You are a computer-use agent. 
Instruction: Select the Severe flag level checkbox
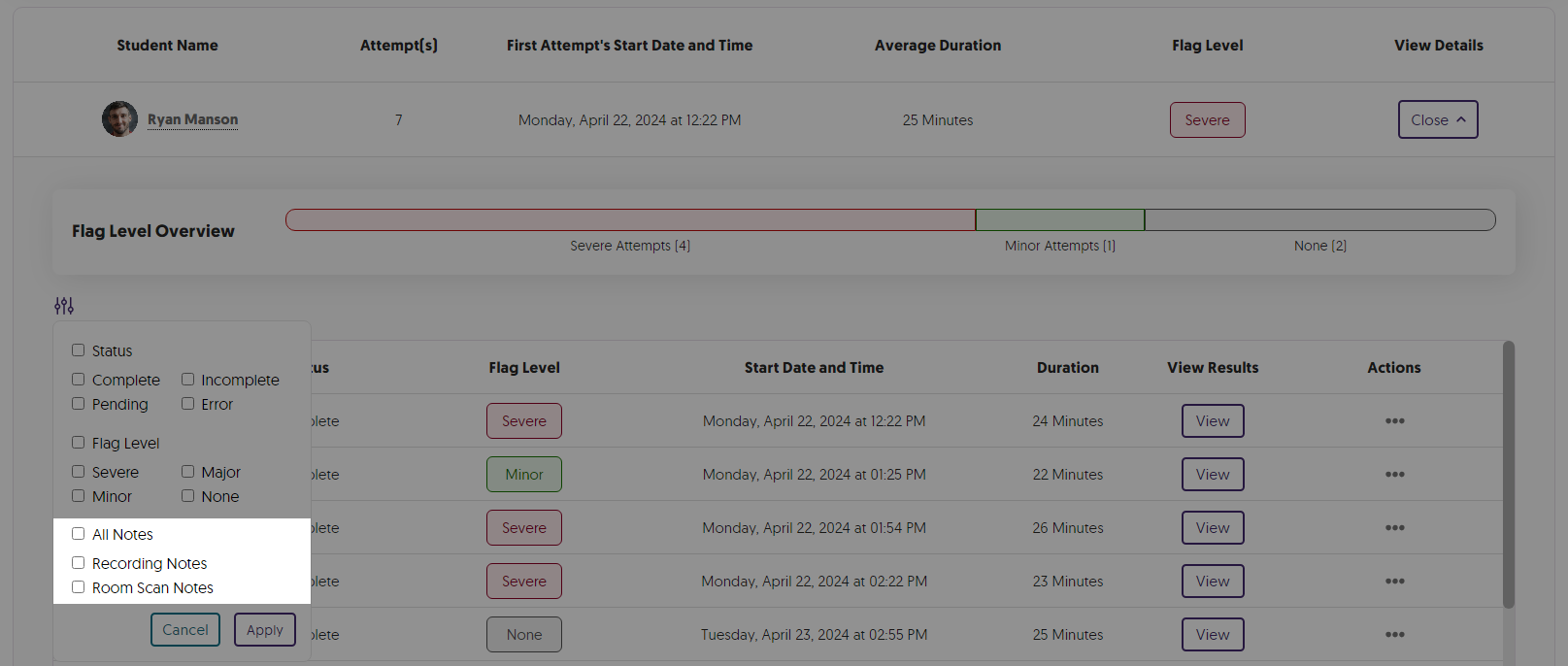point(79,472)
